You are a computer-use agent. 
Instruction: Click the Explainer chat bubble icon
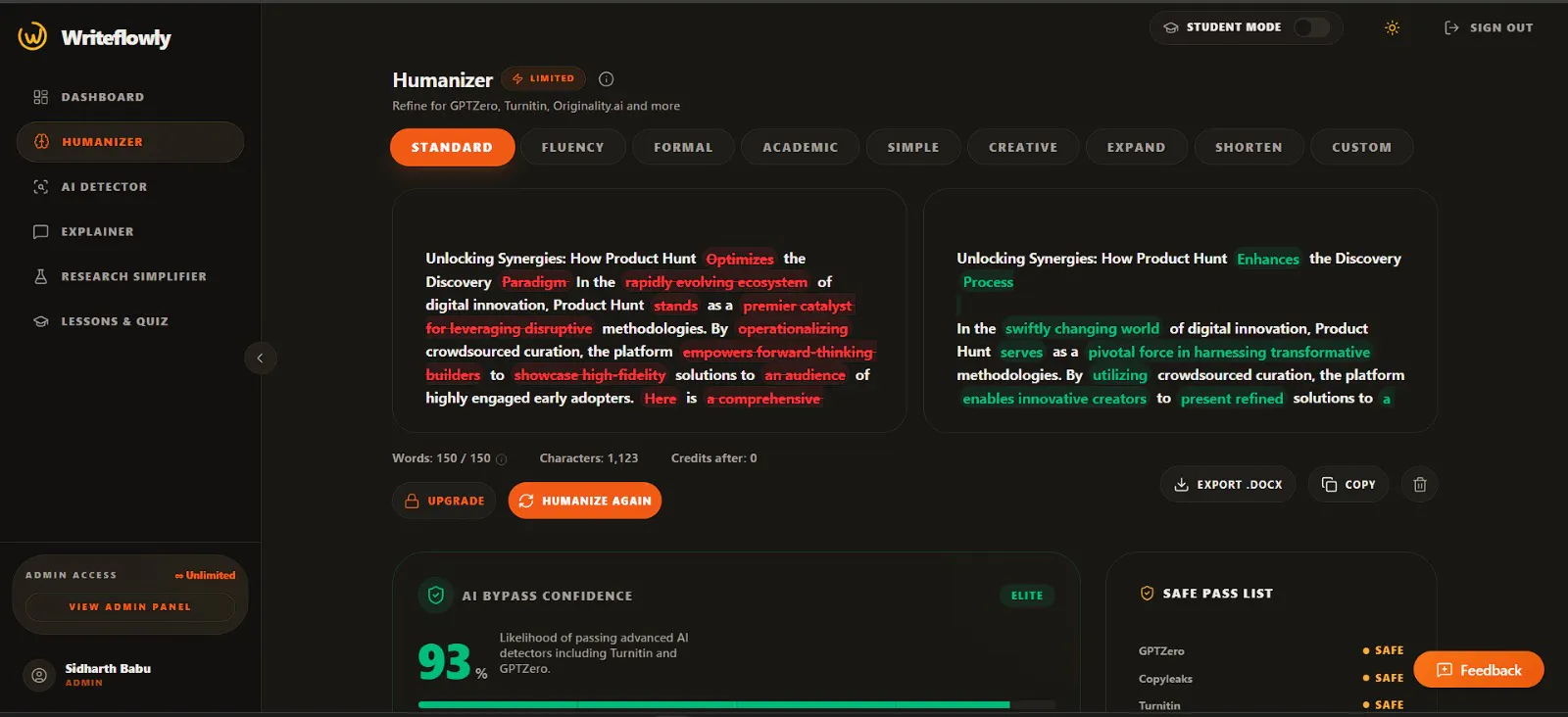40,232
